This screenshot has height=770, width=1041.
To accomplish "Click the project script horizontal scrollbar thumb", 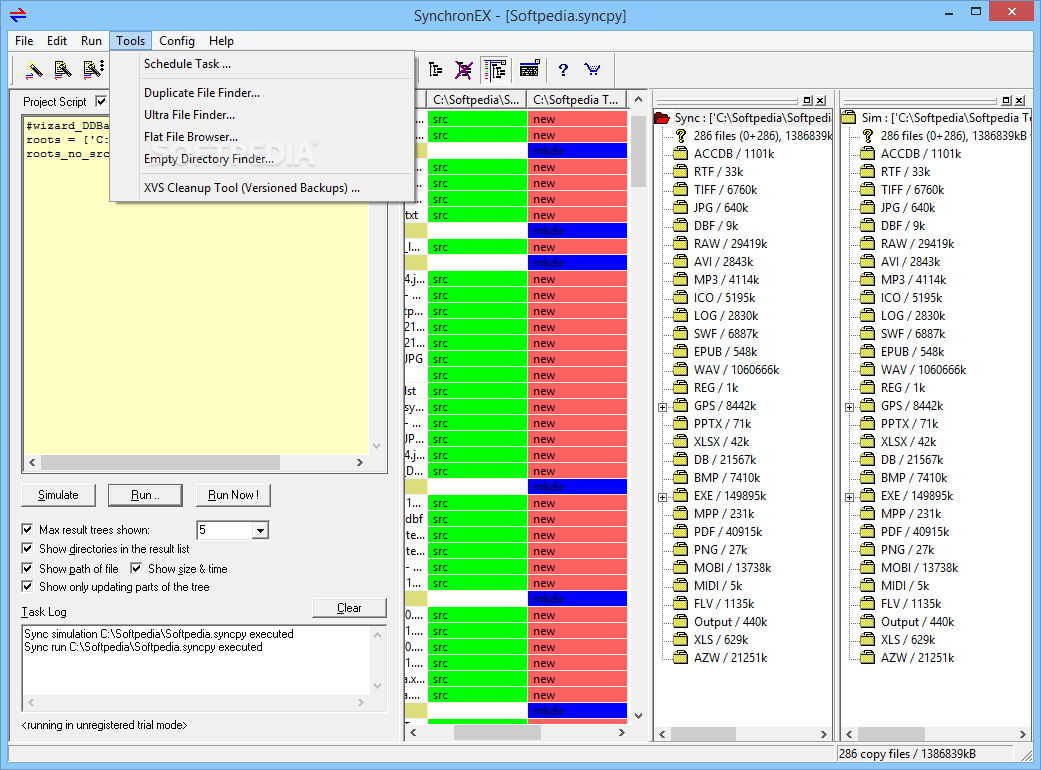I will (x=161, y=462).
